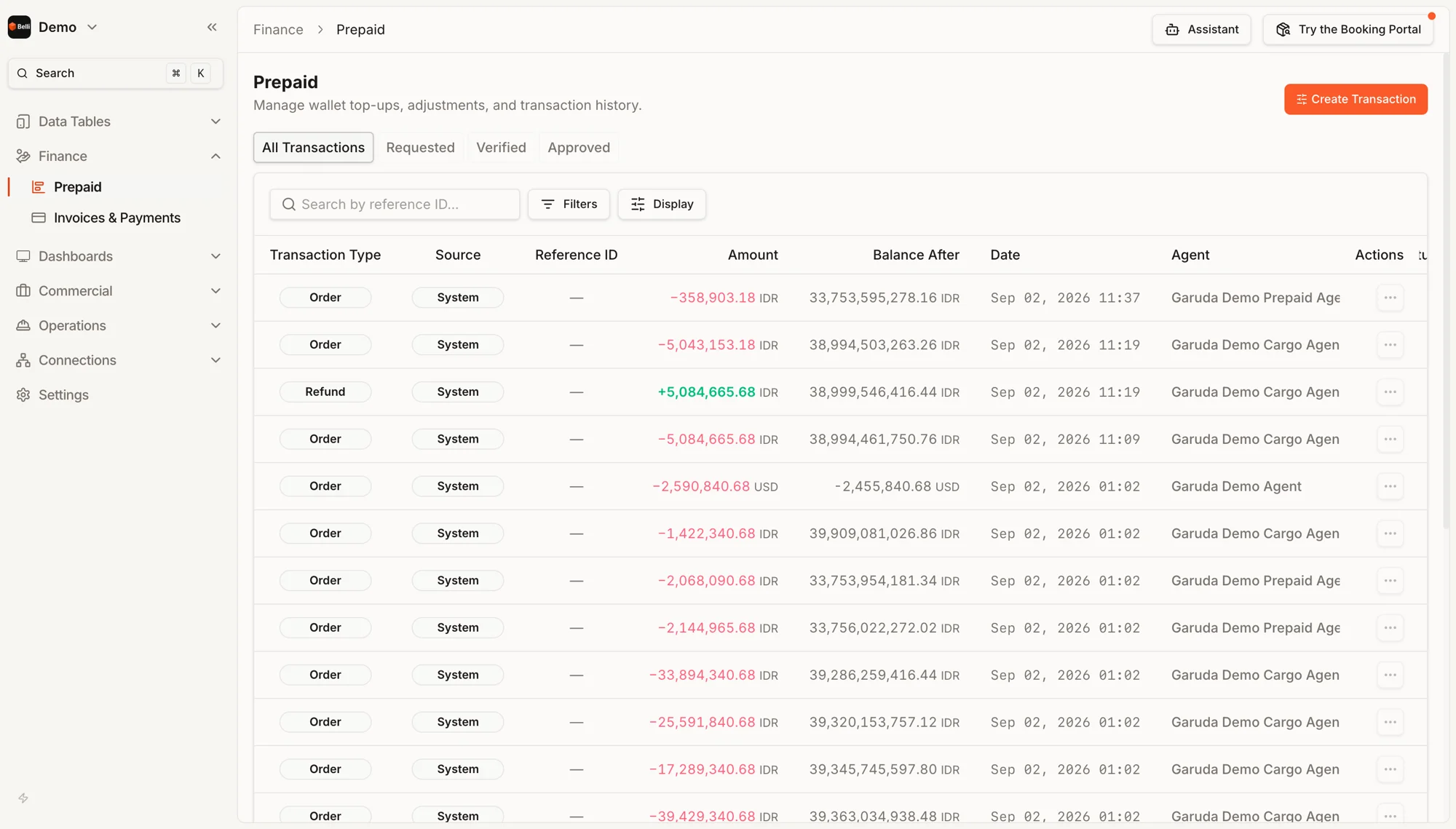
Task: Open the Display options
Action: 662,204
